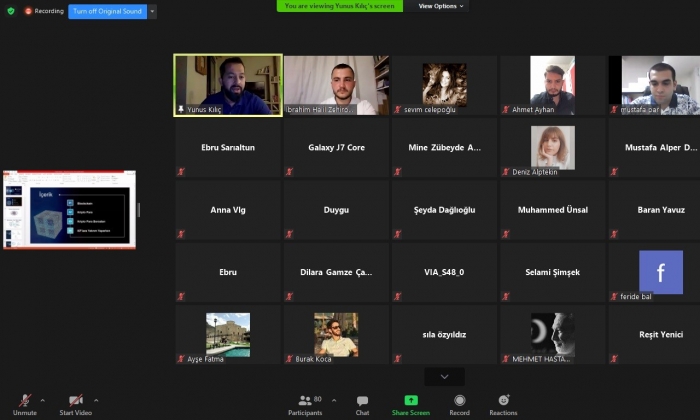700x420 pixels.
Task: Open the View Options dropdown
Action: click(x=441, y=6)
